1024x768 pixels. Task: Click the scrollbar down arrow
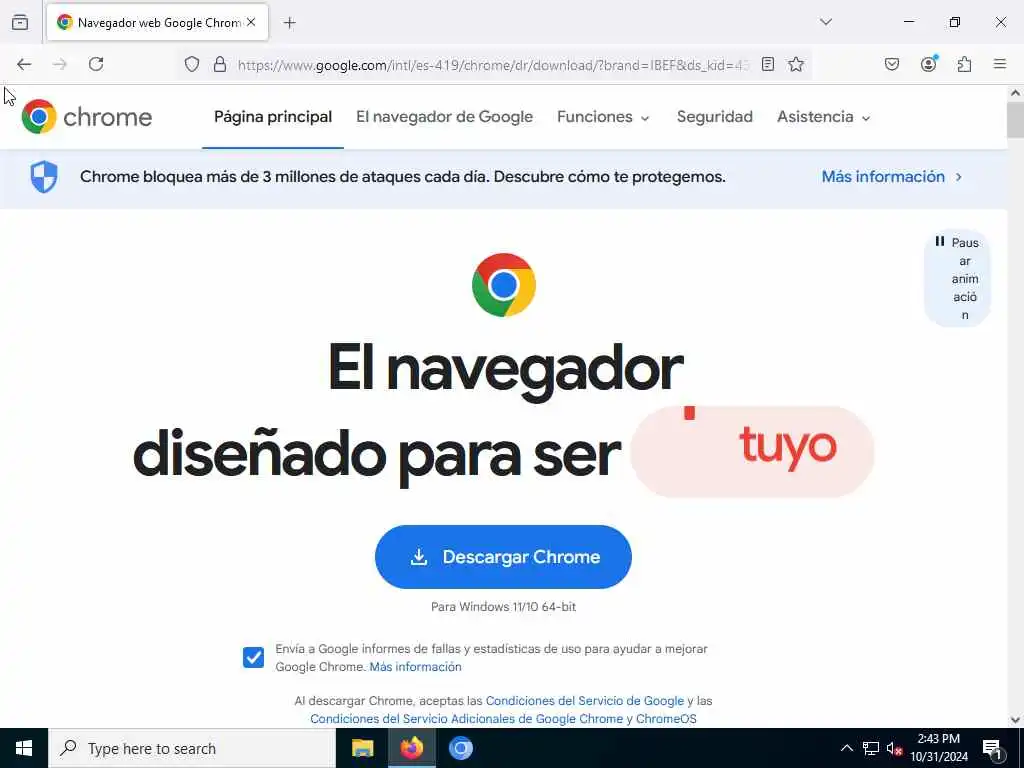[1016, 720]
